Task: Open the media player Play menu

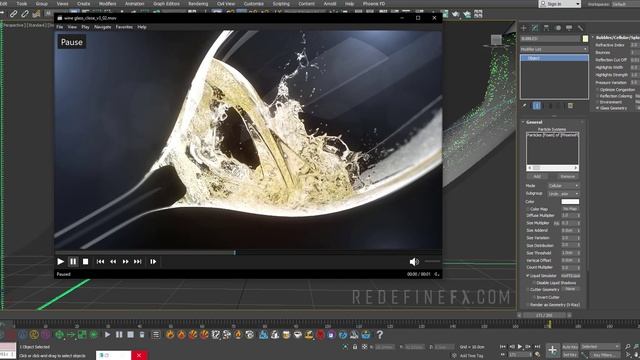Action: [85, 27]
